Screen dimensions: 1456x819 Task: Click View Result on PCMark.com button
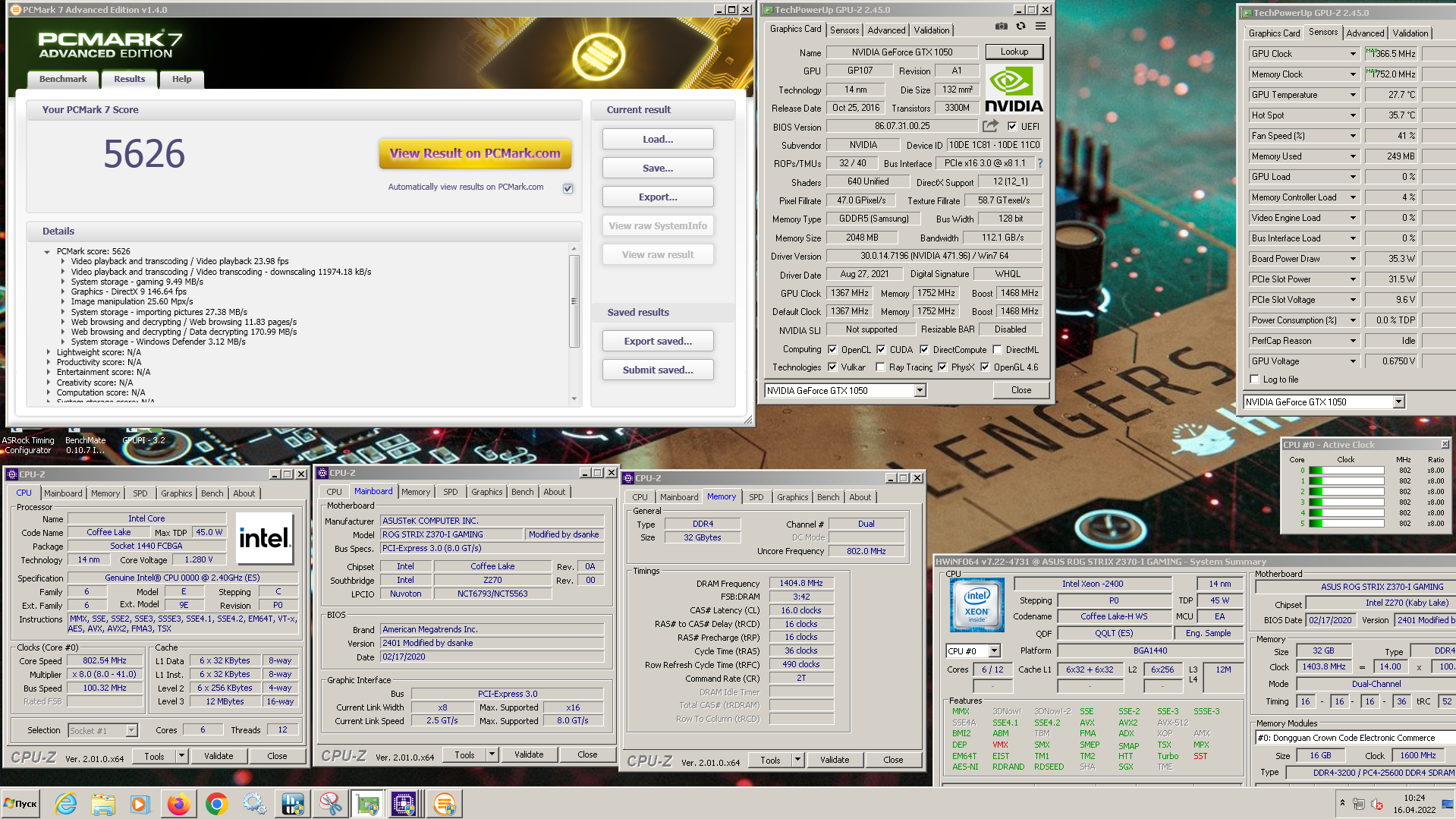(x=475, y=153)
